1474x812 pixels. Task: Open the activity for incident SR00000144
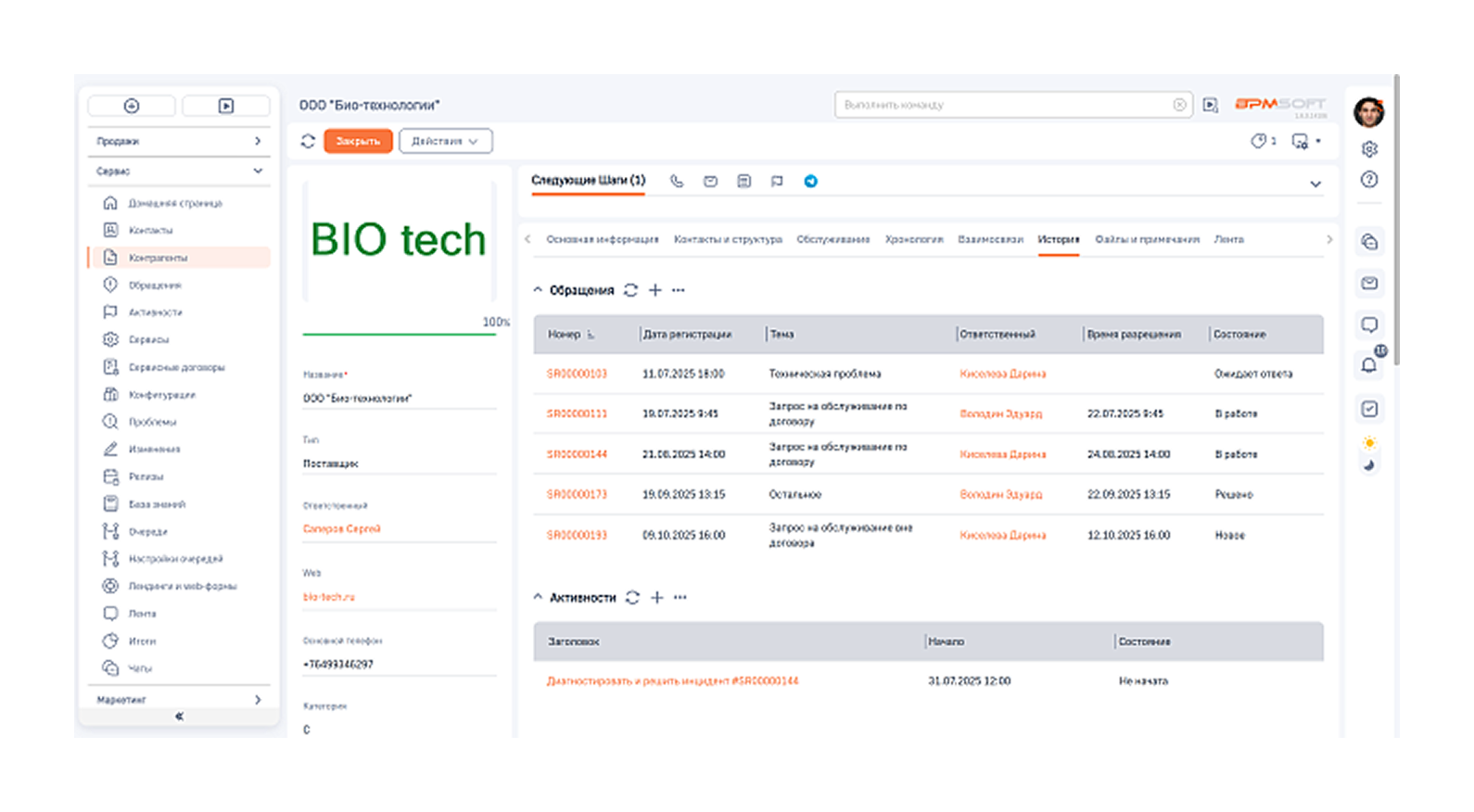click(672, 680)
